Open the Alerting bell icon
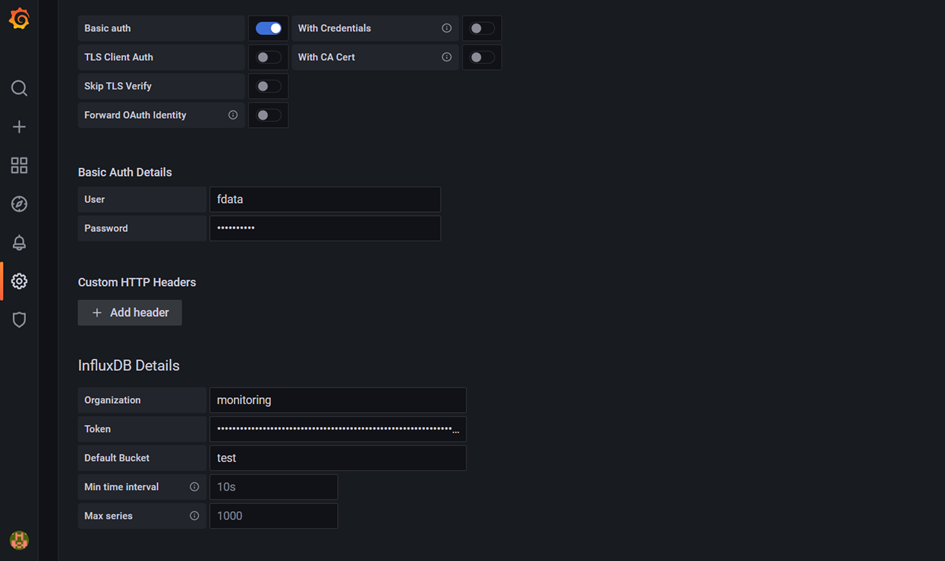This screenshot has height=561, width=945. (x=19, y=242)
